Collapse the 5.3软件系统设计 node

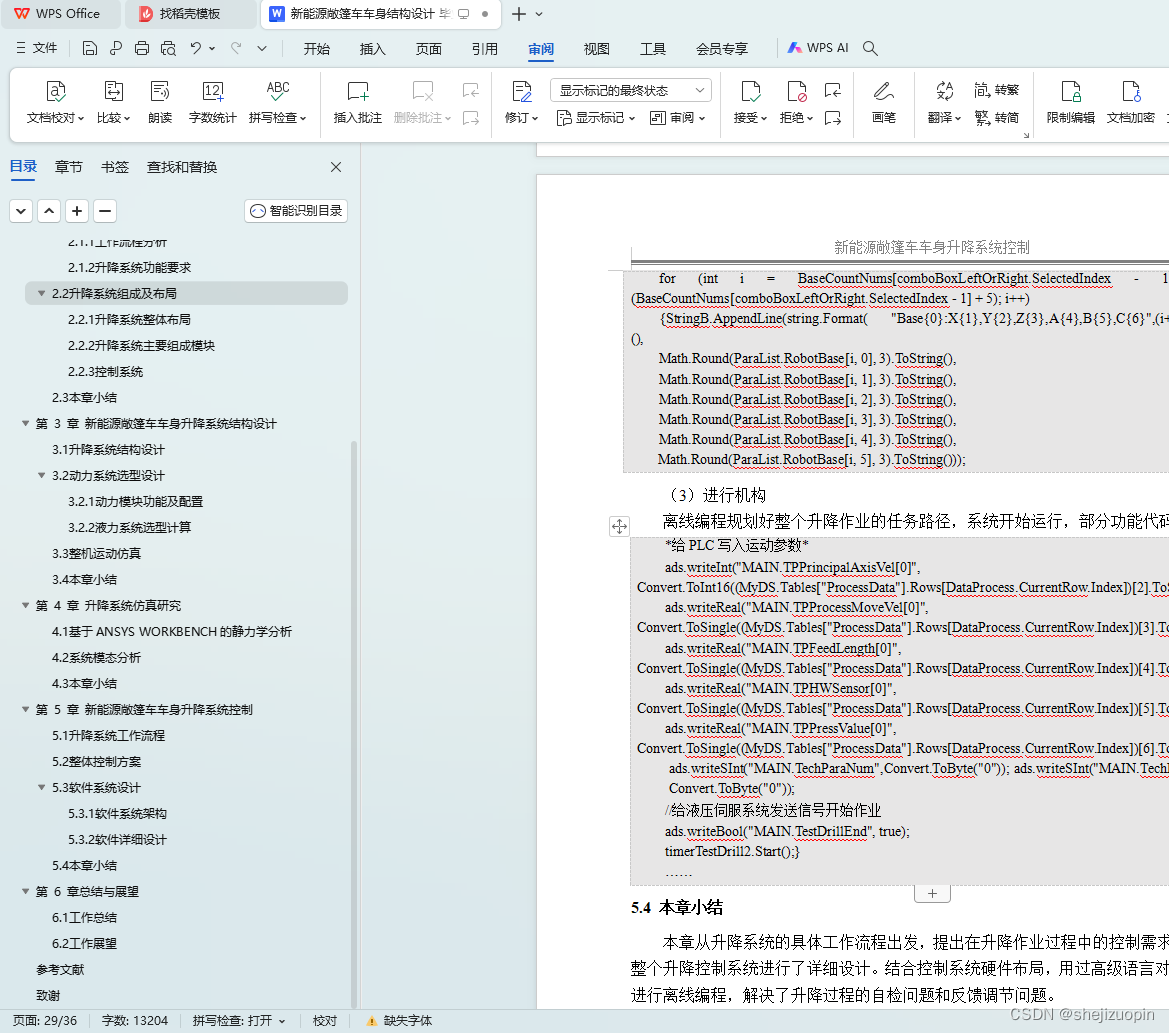click(x=42, y=787)
